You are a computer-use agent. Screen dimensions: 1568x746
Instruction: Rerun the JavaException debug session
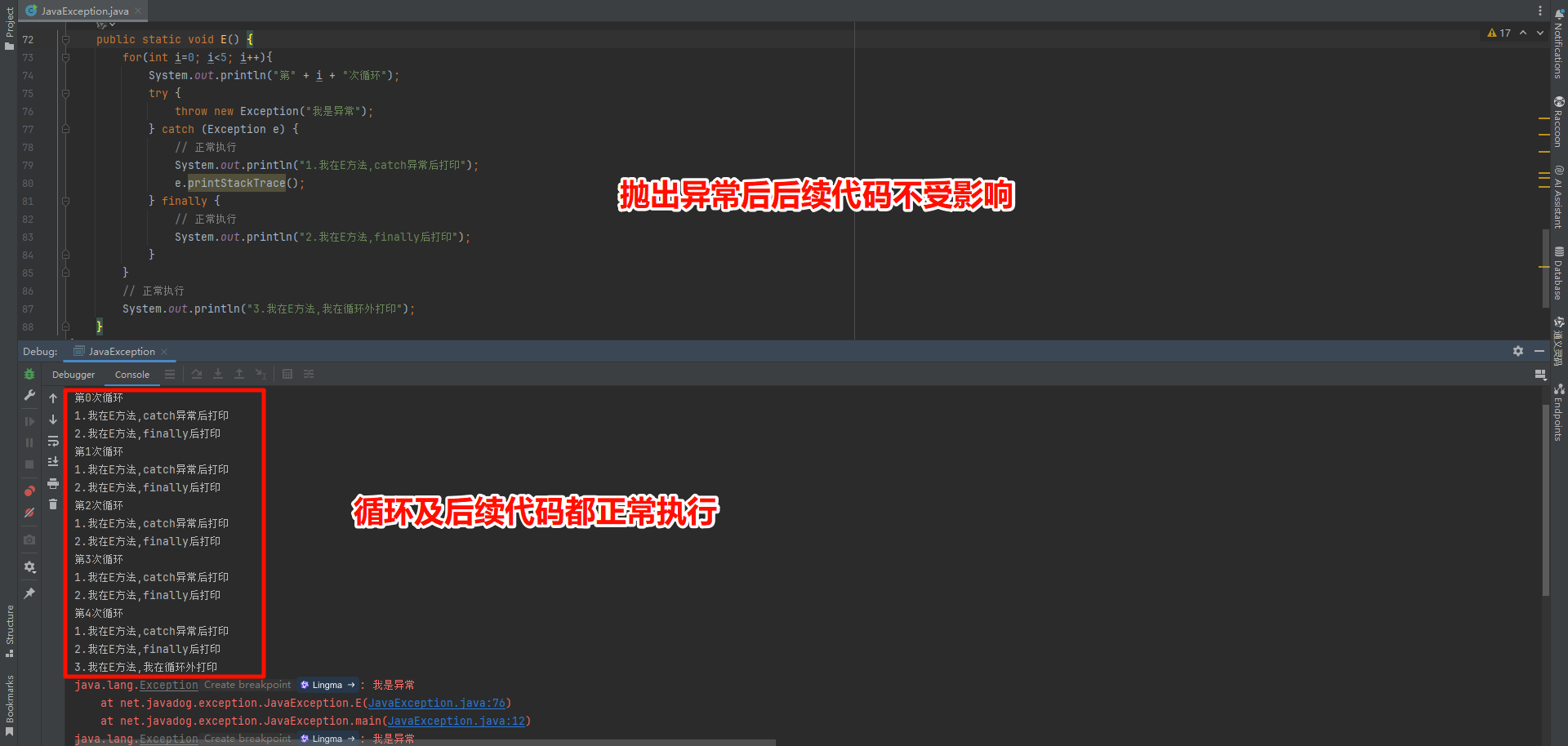(29, 375)
